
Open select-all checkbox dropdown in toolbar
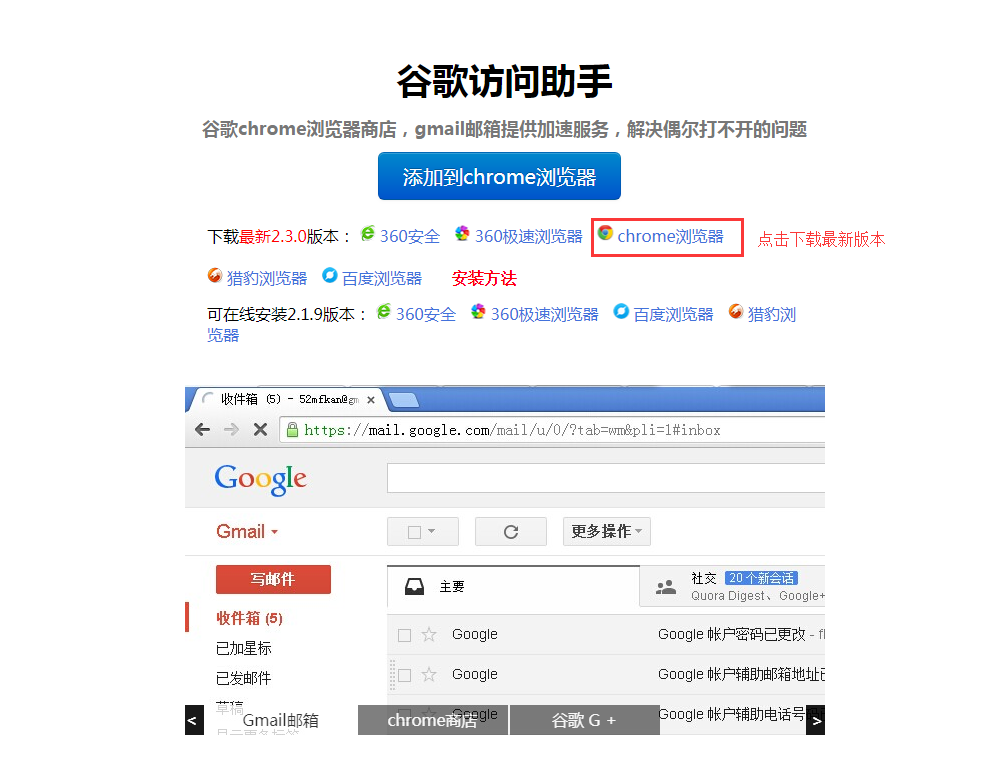423,531
